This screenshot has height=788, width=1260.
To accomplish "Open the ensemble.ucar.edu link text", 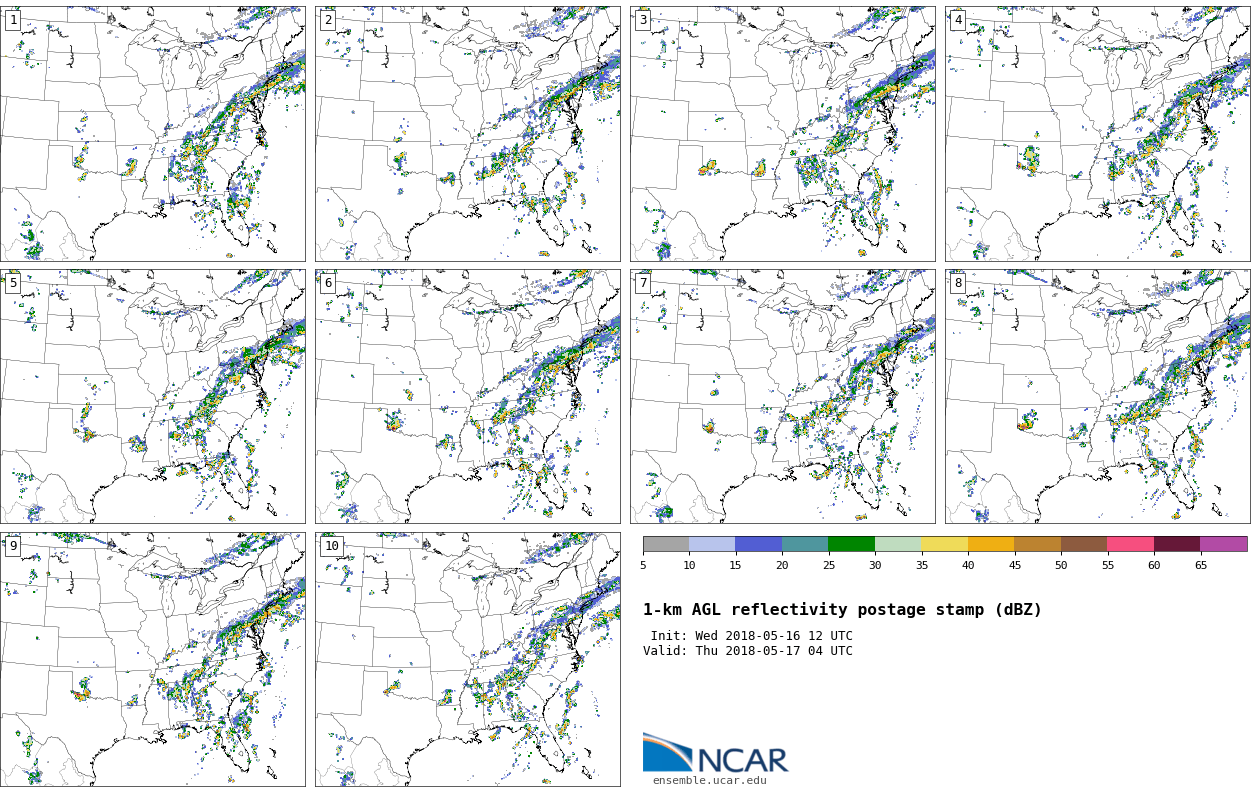I will (x=709, y=781).
